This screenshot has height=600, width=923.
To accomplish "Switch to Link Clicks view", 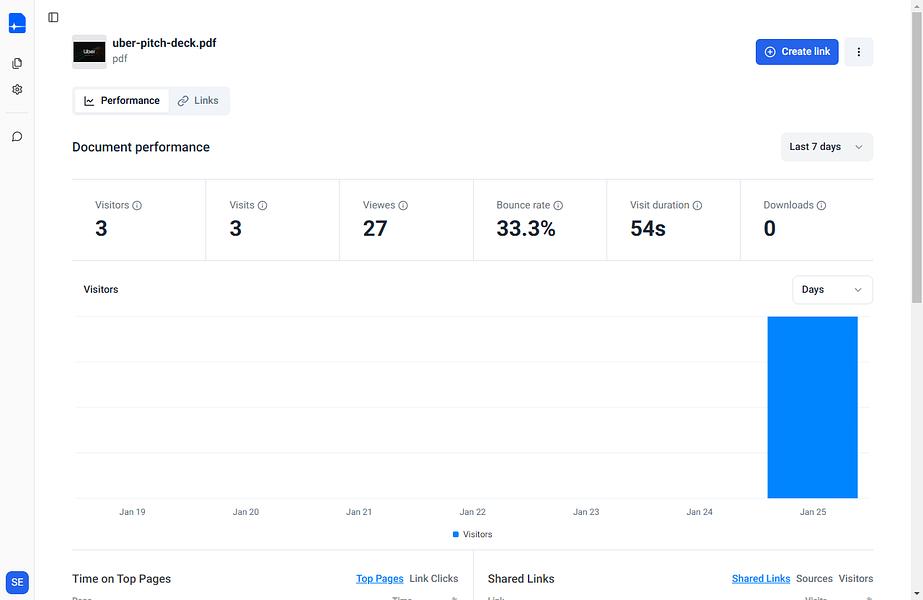I will tap(434, 579).
